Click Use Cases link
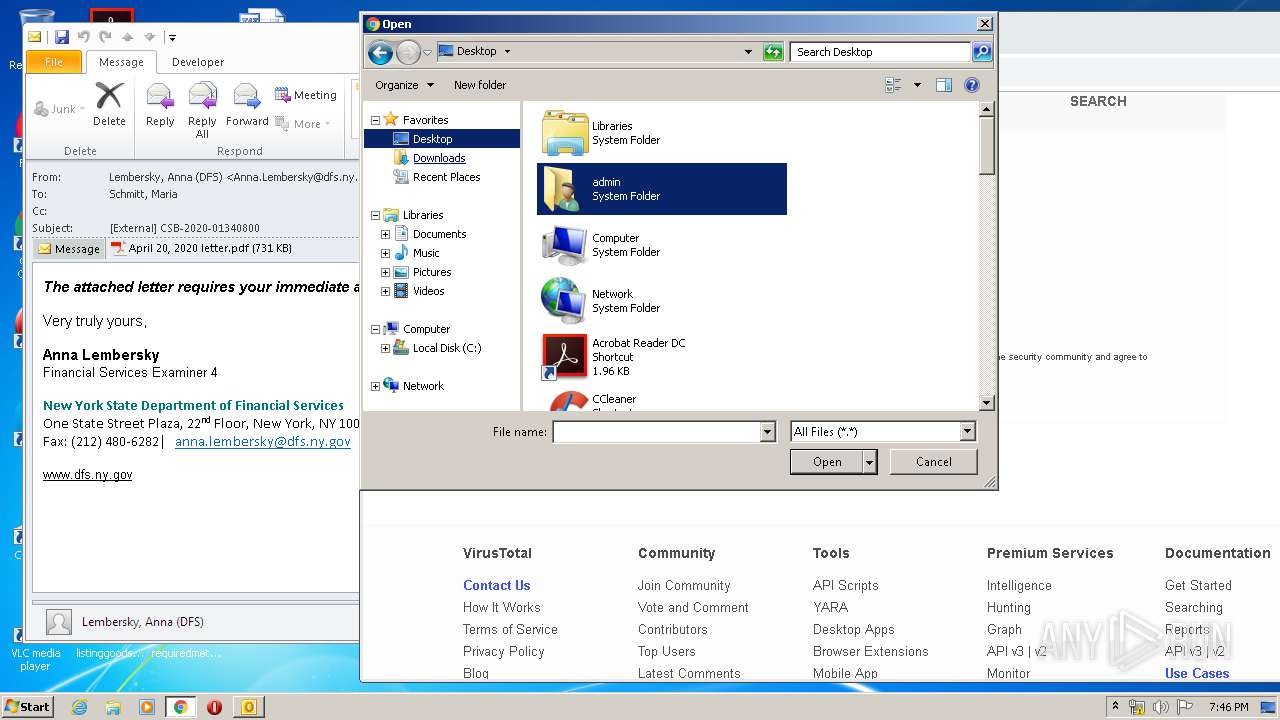 1197,673
